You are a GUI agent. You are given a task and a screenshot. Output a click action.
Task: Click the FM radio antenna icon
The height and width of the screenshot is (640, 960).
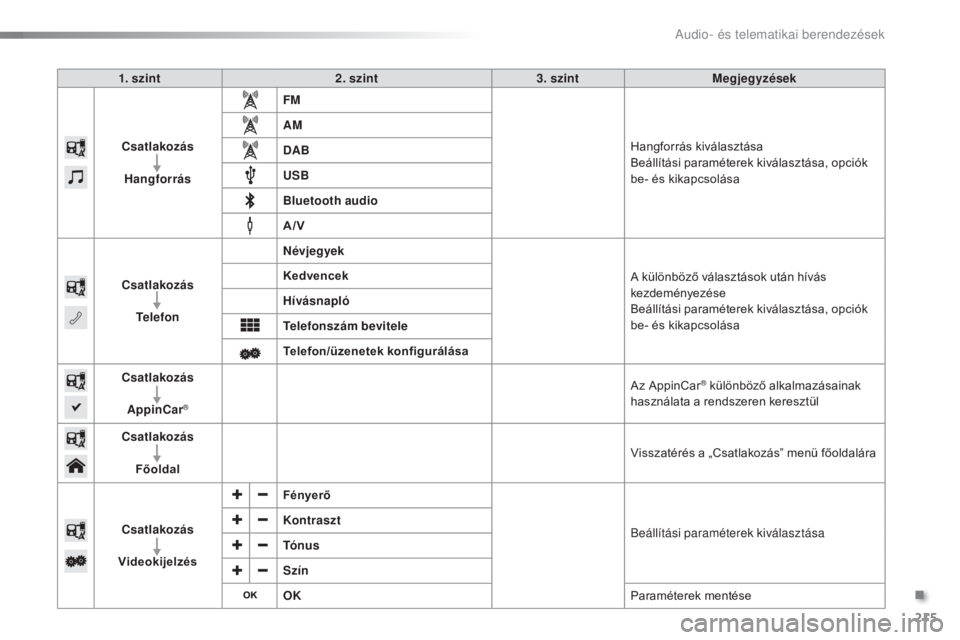tap(250, 100)
